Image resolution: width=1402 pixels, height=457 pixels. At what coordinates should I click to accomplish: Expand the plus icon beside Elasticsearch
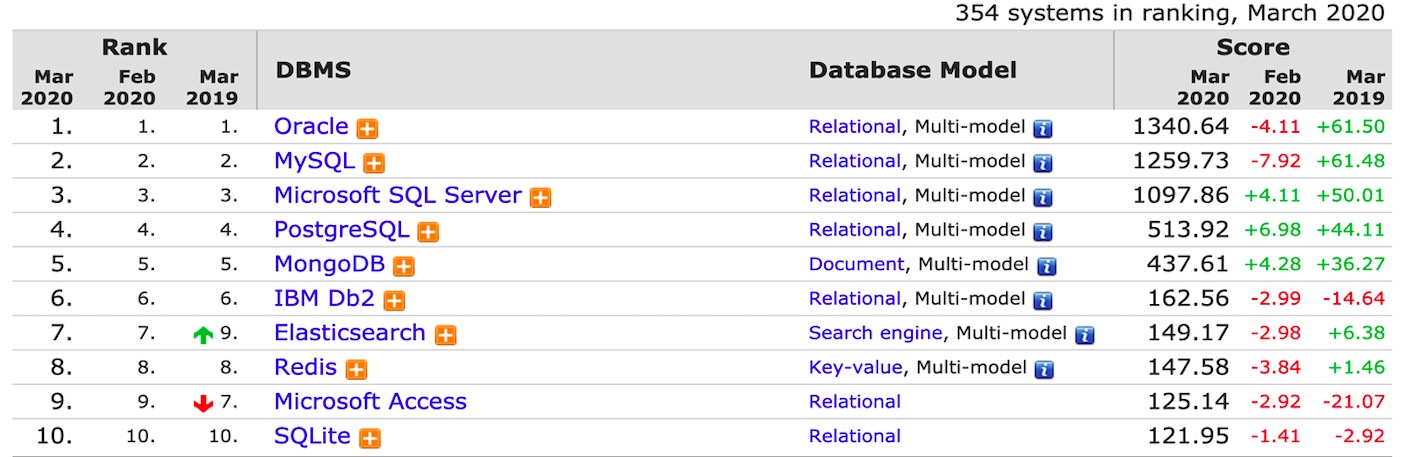[445, 335]
